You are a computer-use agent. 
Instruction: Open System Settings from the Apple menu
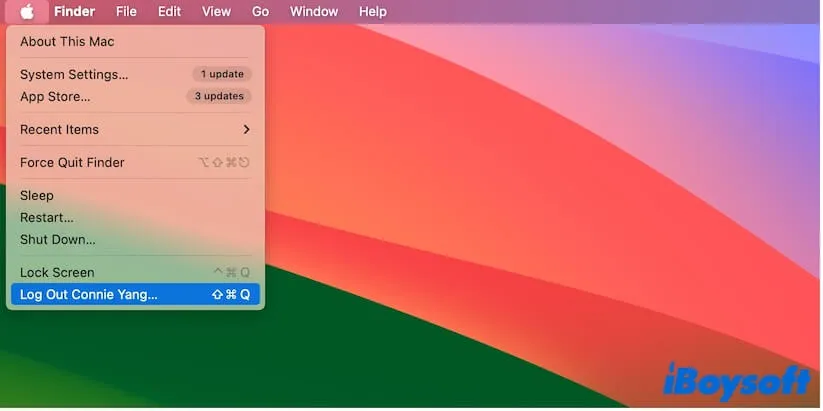(74, 75)
